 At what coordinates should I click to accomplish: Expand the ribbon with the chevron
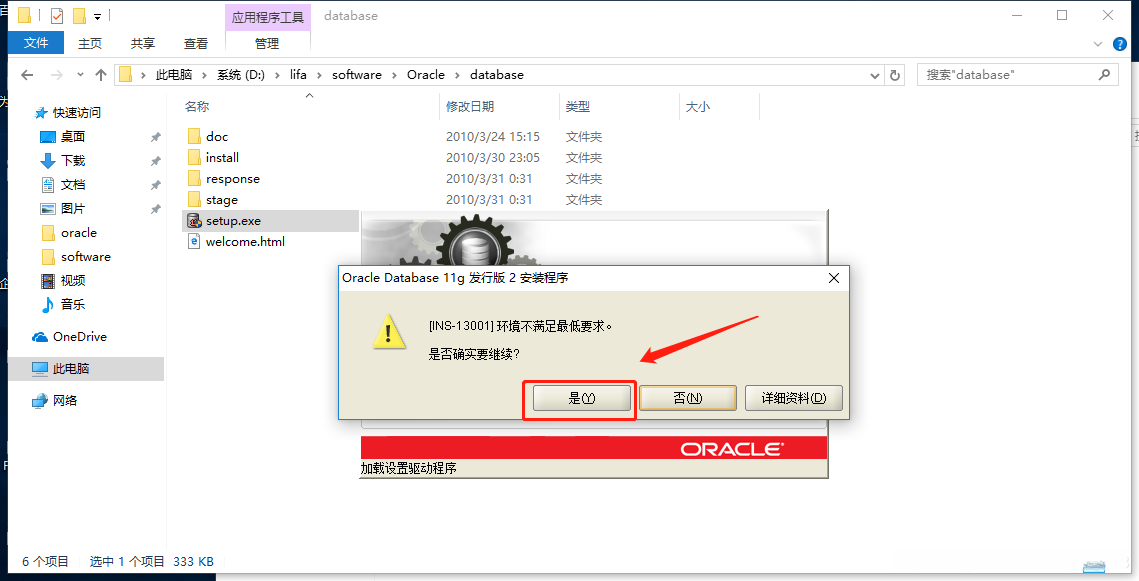[x=1098, y=44]
